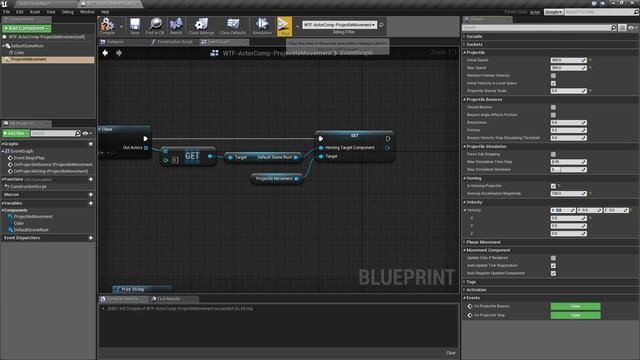
Task: Click the Homing Acceleration Magnitude field
Action: (x=568, y=193)
